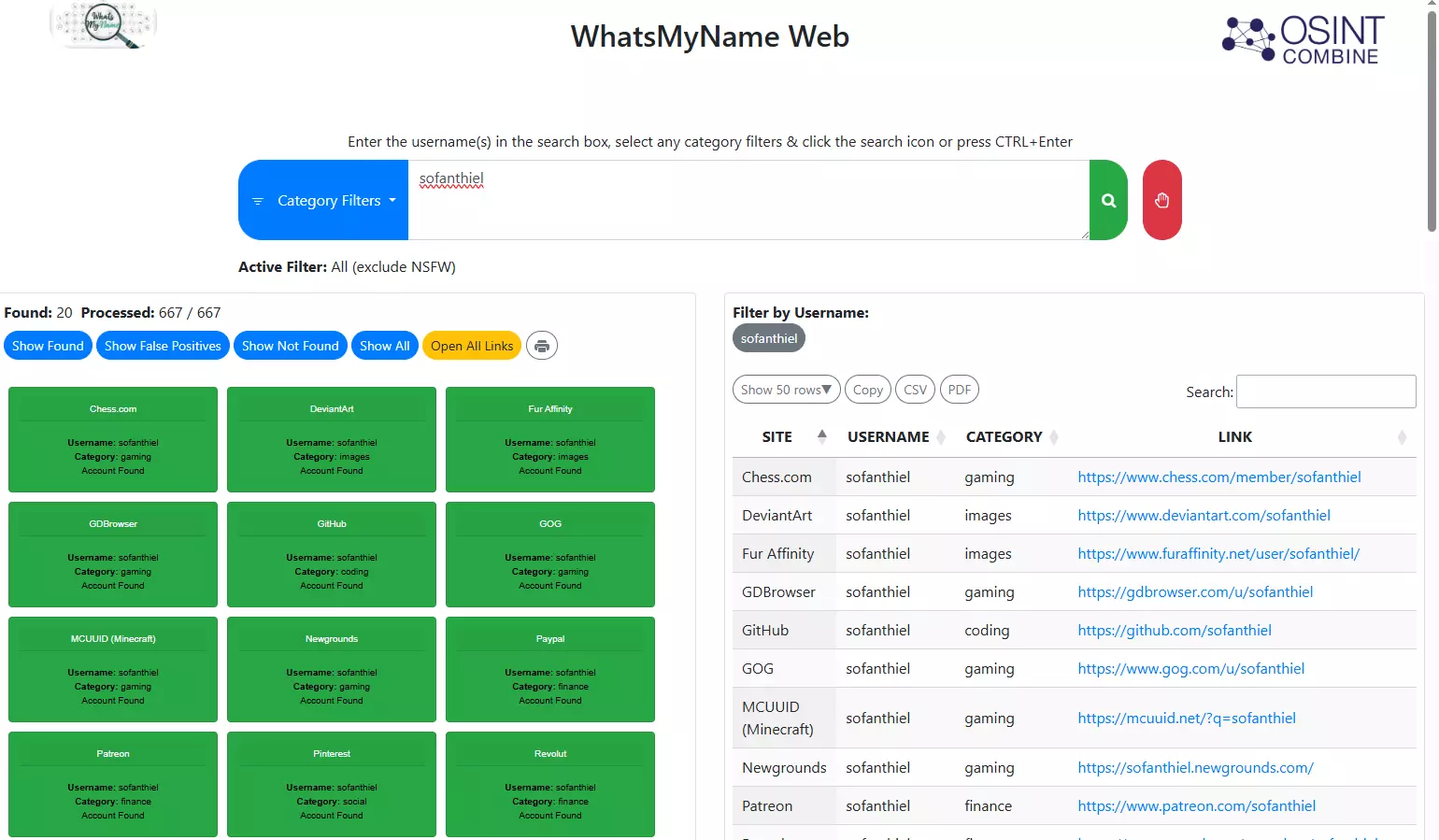Click the GOG result card
1439x840 pixels.
[550, 554]
